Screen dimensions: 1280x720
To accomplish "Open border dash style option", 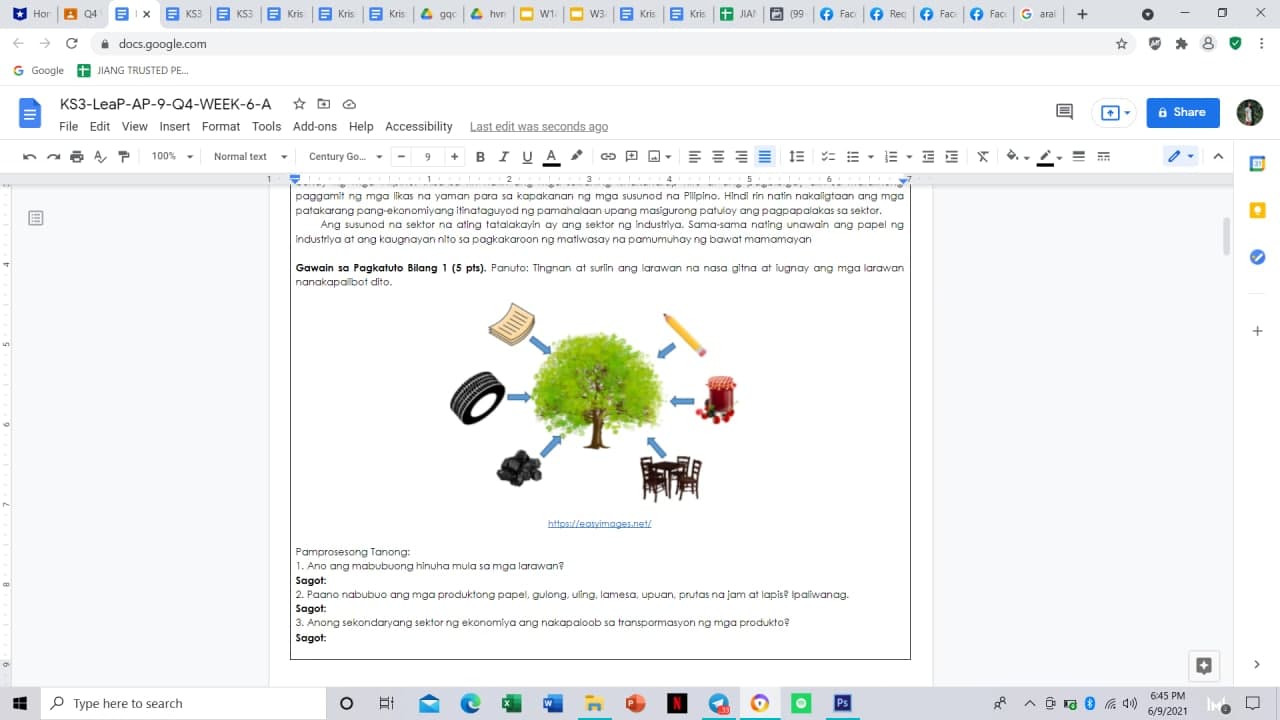I will (1104, 156).
